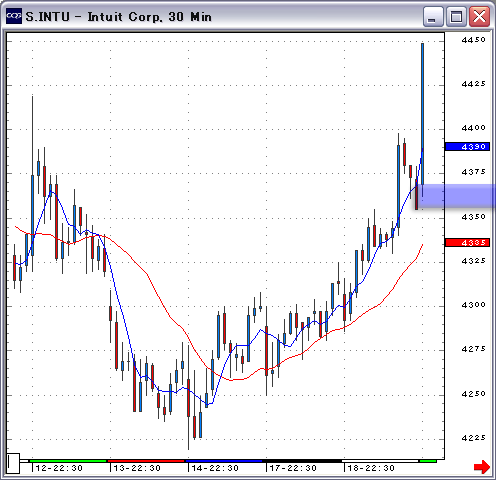Viewport: 496px width, 480px height.
Task: Click the 4225 price axis label
Action: [473, 438]
